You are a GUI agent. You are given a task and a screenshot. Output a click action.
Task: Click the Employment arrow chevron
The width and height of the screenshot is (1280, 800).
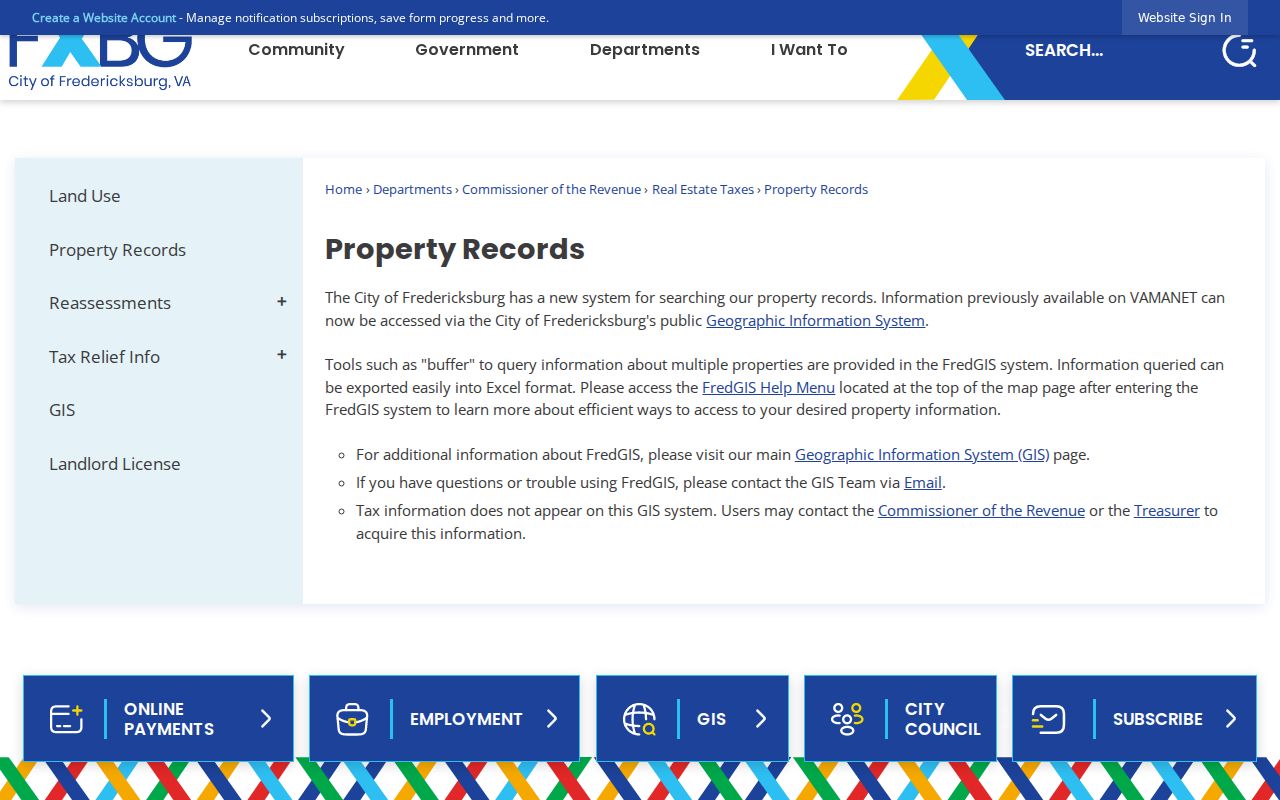[552, 718]
